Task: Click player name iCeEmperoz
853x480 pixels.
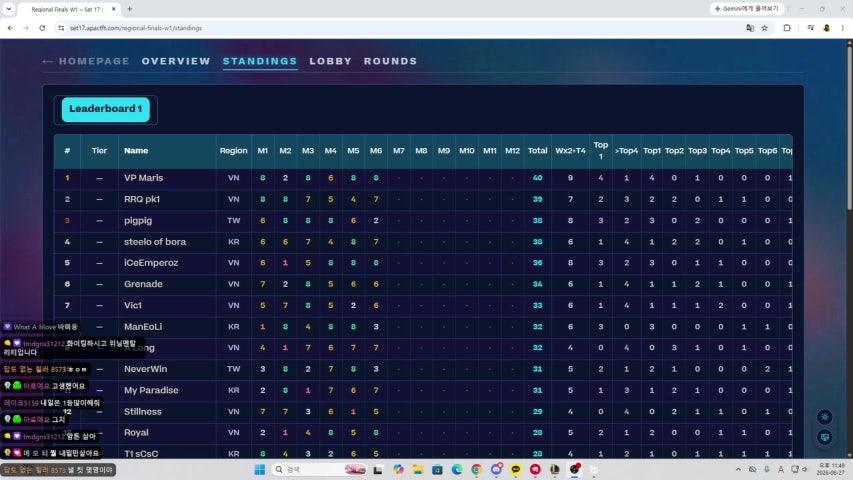Action: [151, 263]
